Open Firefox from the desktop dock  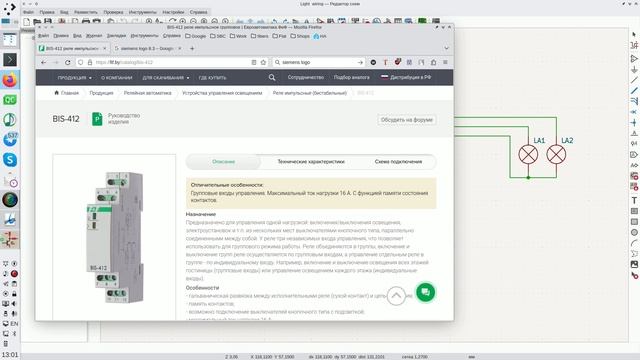pyautogui.click(x=10, y=80)
